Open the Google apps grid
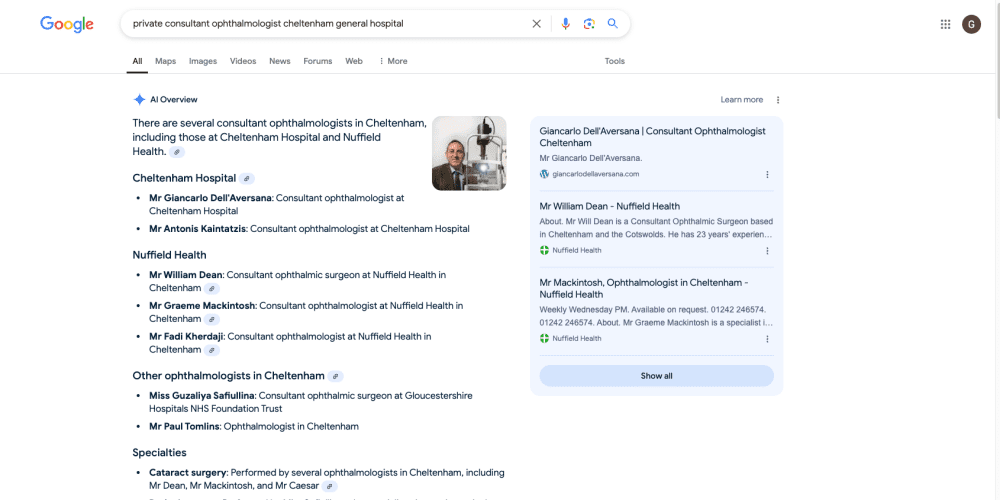The width and height of the screenshot is (1000, 500). (945, 24)
